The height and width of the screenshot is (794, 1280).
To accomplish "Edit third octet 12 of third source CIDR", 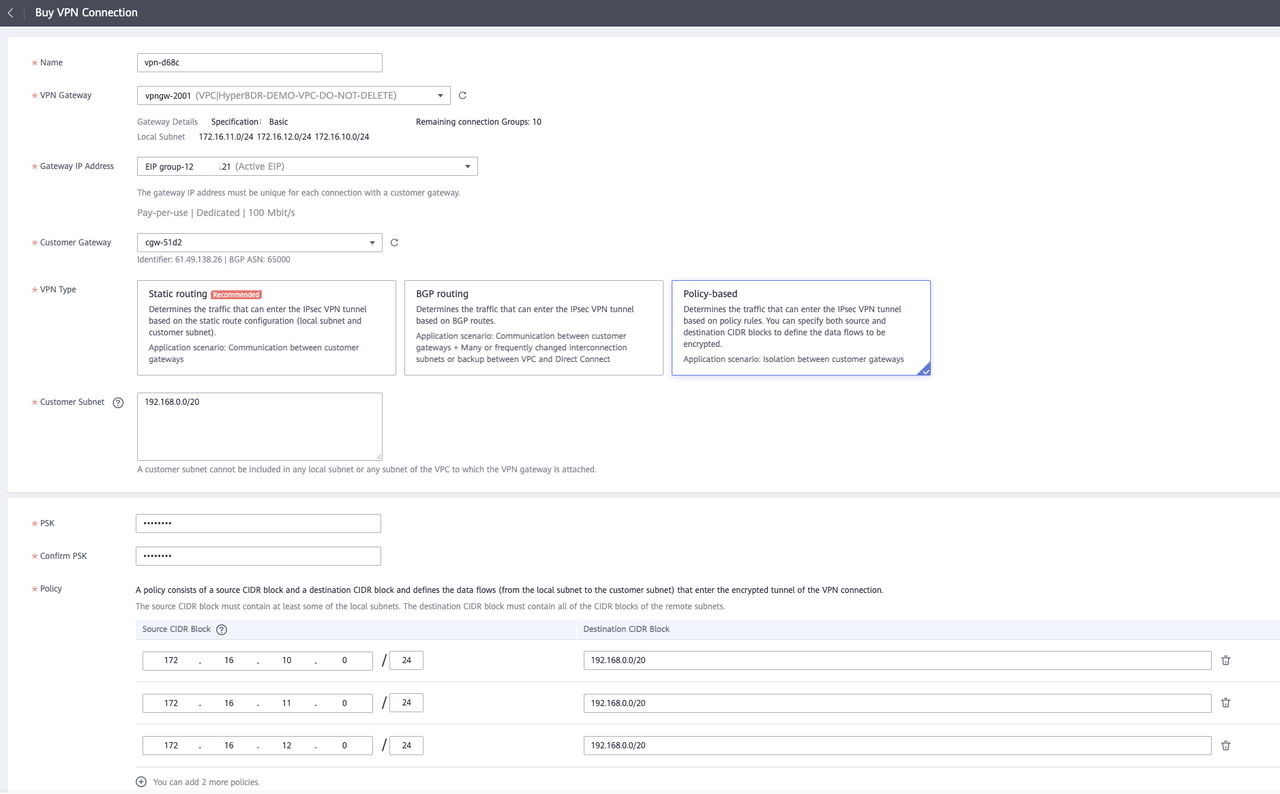I will coord(286,746).
